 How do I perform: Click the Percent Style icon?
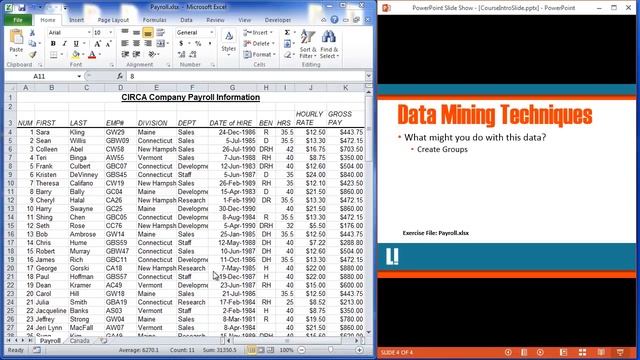pos(198,43)
